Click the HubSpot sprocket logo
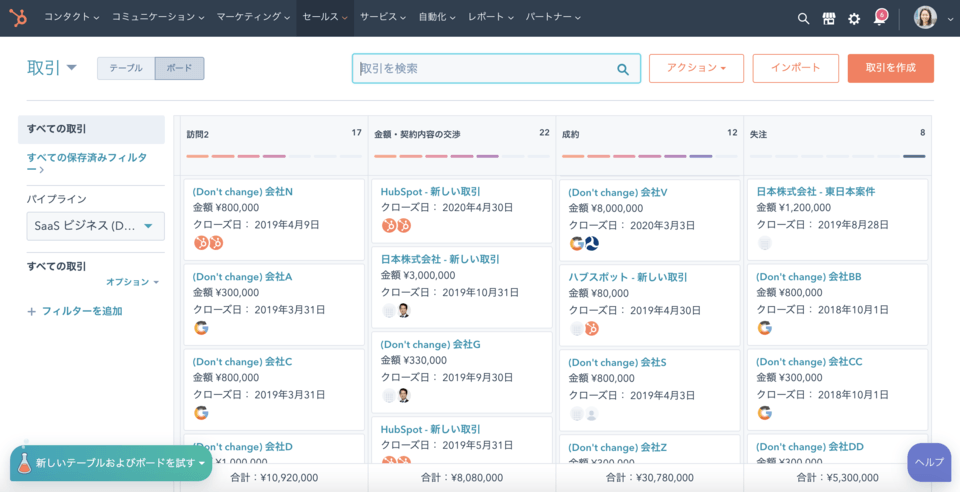The image size is (960, 492). (x=20, y=18)
